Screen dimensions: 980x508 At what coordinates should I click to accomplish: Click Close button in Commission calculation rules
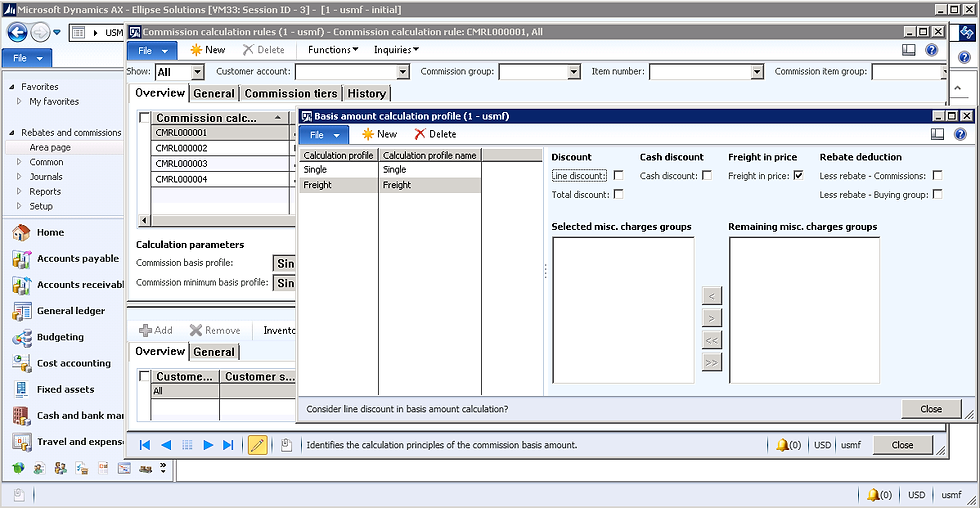pyautogui.click(x=902, y=445)
